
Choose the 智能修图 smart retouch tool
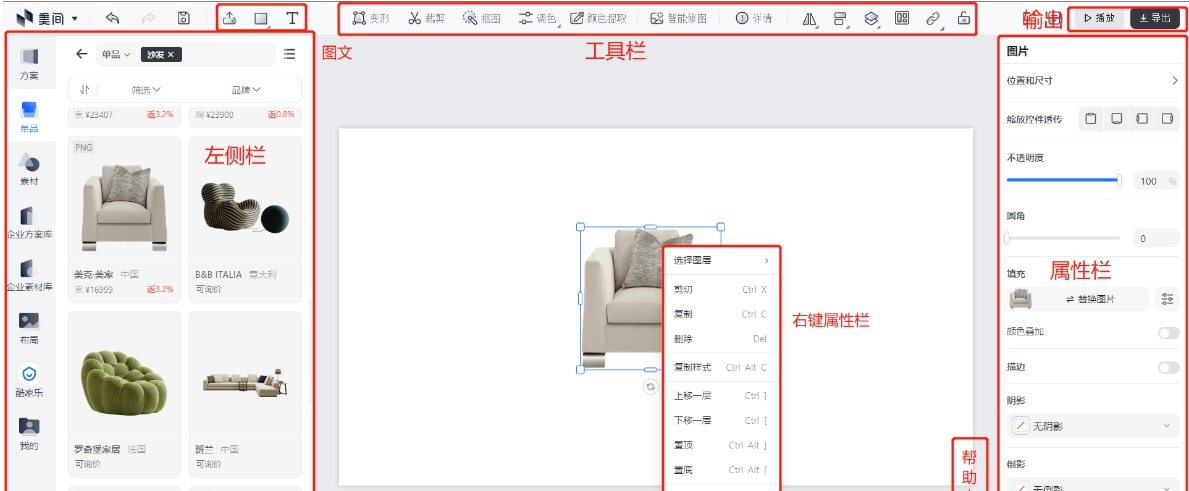[679, 18]
